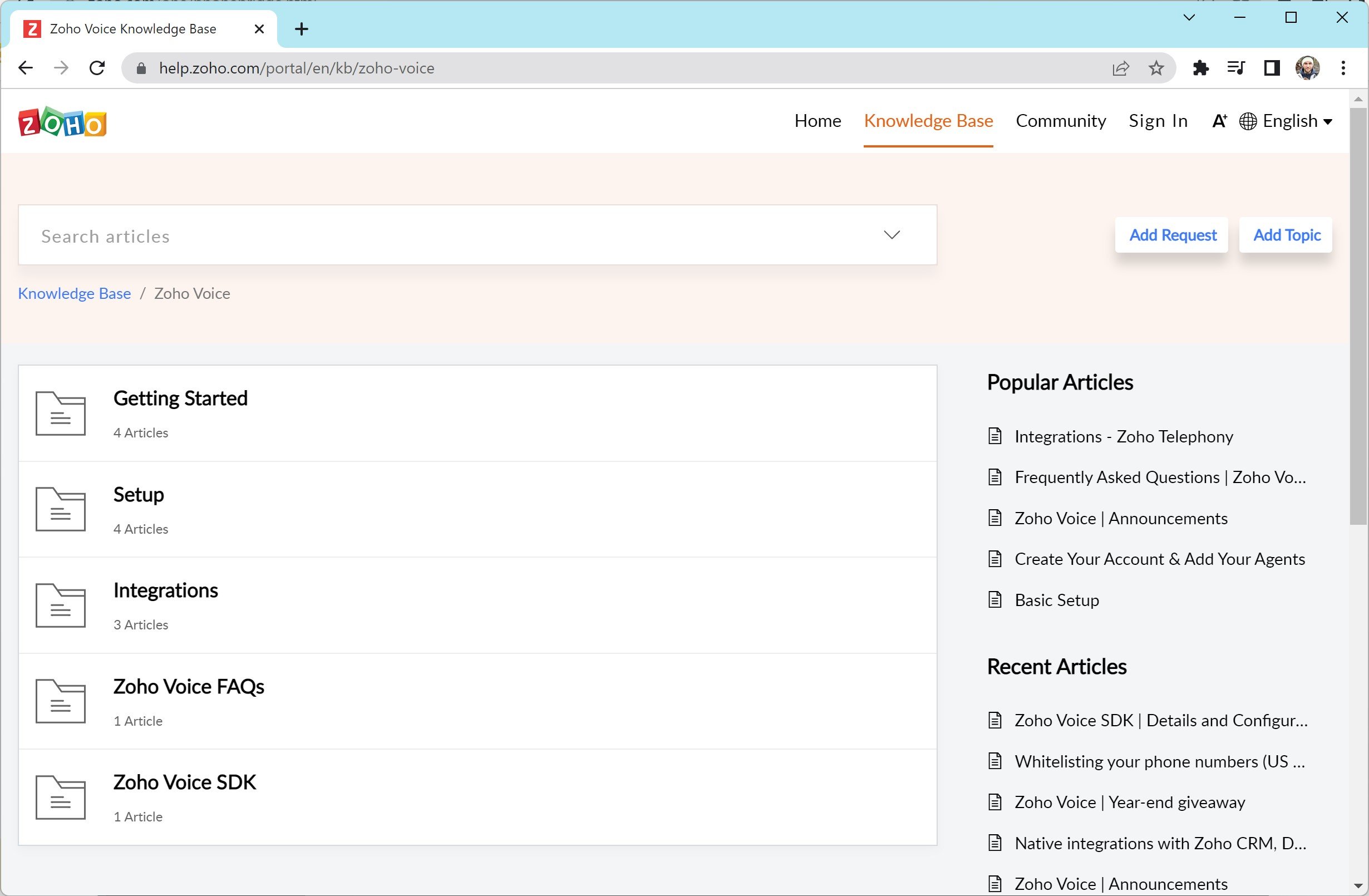Toggle the browser extension puzzle icon
Image resolution: width=1369 pixels, height=896 pixels.
coord(1200,68)
